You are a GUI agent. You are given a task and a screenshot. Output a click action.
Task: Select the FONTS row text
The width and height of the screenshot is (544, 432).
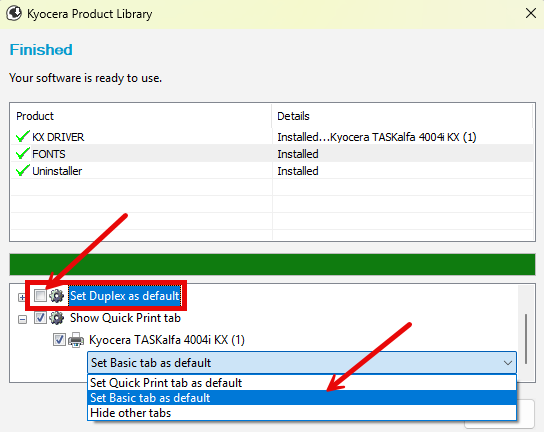49,154
